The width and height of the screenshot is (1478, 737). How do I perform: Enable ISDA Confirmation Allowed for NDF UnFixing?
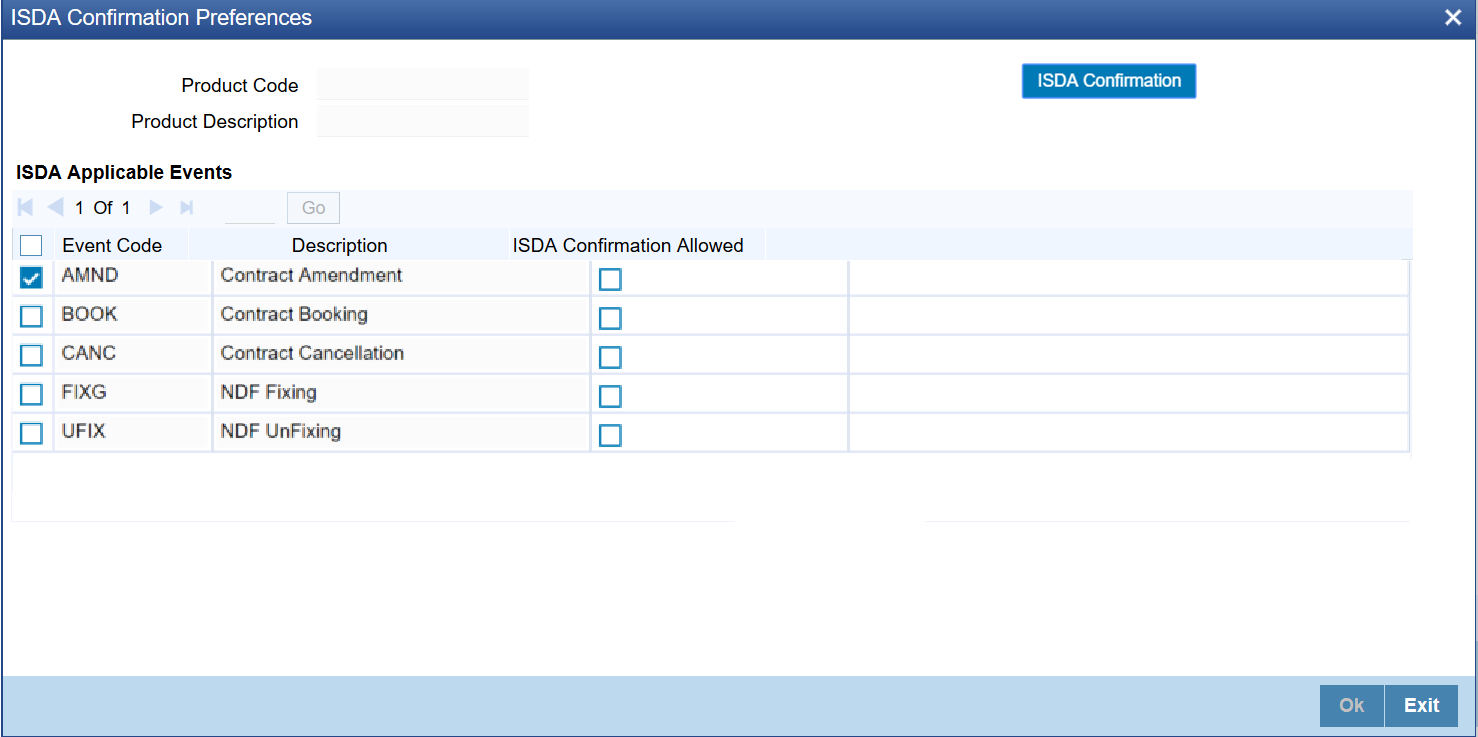pos(610,436)
